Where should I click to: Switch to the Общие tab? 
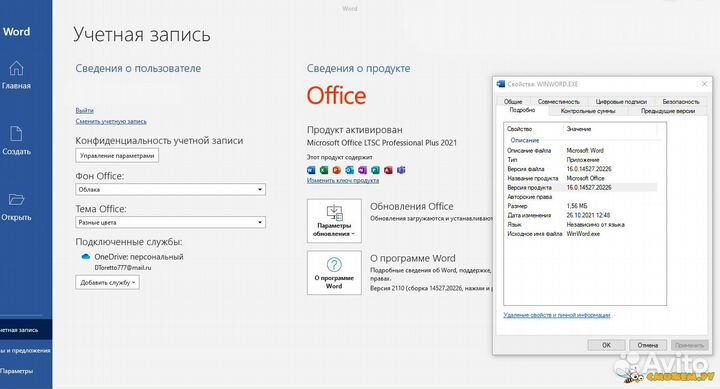(513, 101)
